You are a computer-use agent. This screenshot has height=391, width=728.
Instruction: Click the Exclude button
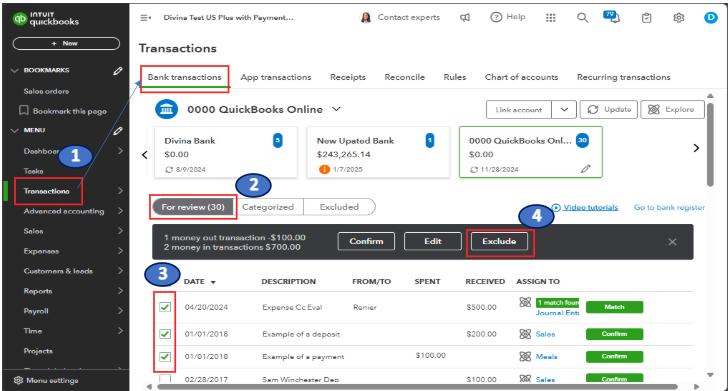click(499, 241)
